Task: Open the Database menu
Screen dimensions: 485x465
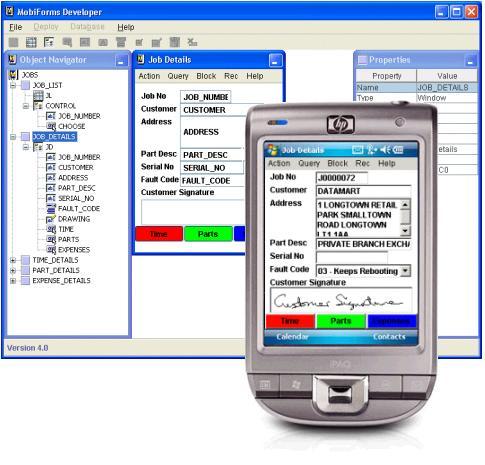Action: [87, 27]
